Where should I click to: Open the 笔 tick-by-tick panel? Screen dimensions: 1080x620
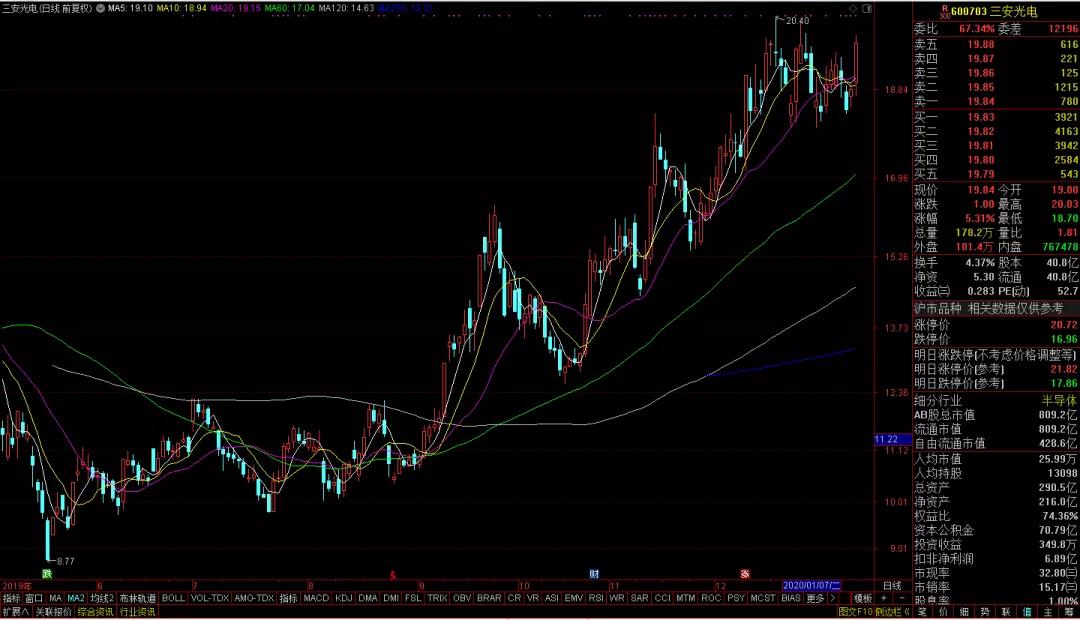click(x=922, y=611)
